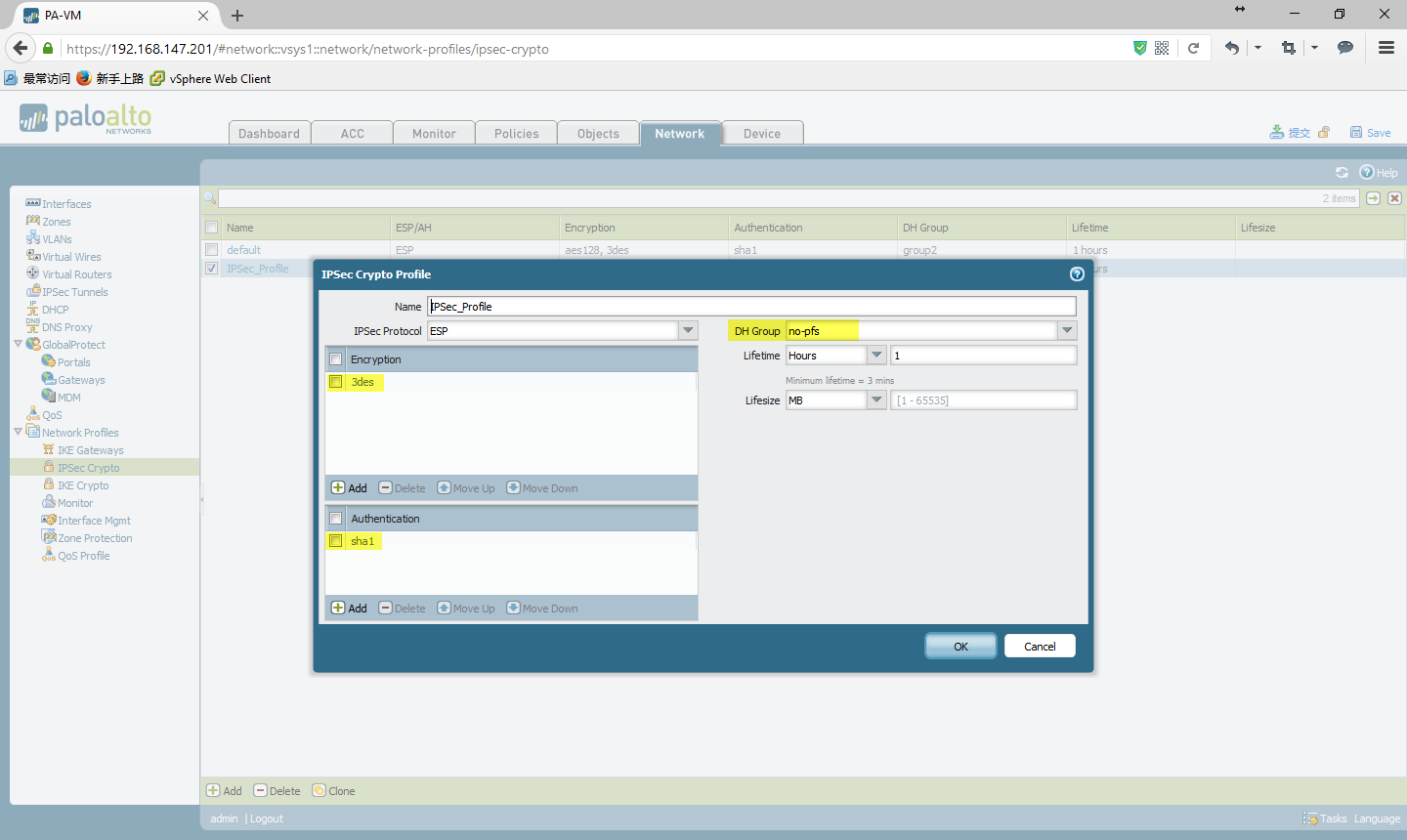This screenshot has width=1407, height=840.
Task: Toggle the select-all checkbox beside the Name column
Action: (211, 228)
